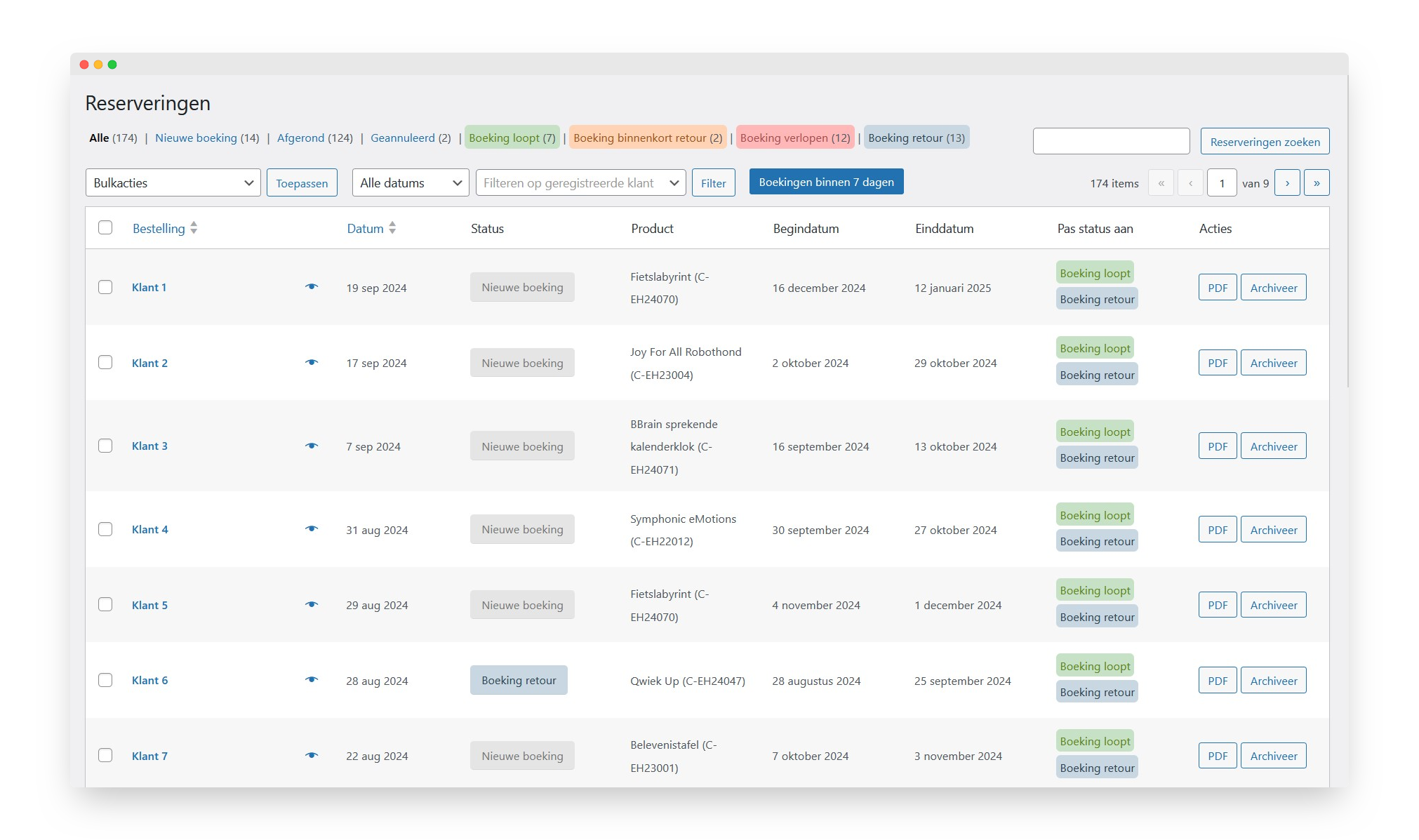This screenshot has width=1419, height=840.
Task: Set Klant 2 status to Boeking loopt
Action: click(1095, 349)
